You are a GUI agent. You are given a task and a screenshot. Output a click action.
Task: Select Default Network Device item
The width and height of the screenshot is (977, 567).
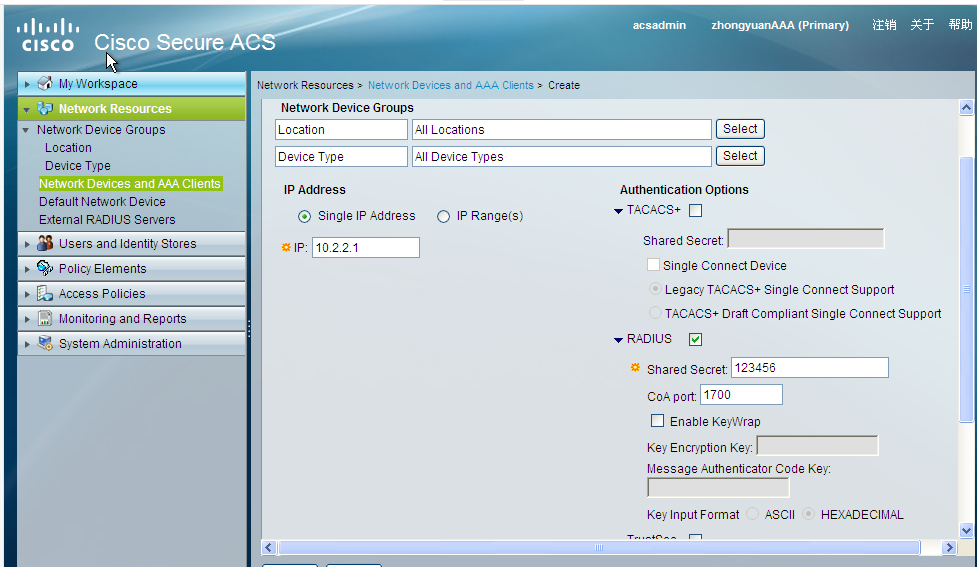[102, 202]
